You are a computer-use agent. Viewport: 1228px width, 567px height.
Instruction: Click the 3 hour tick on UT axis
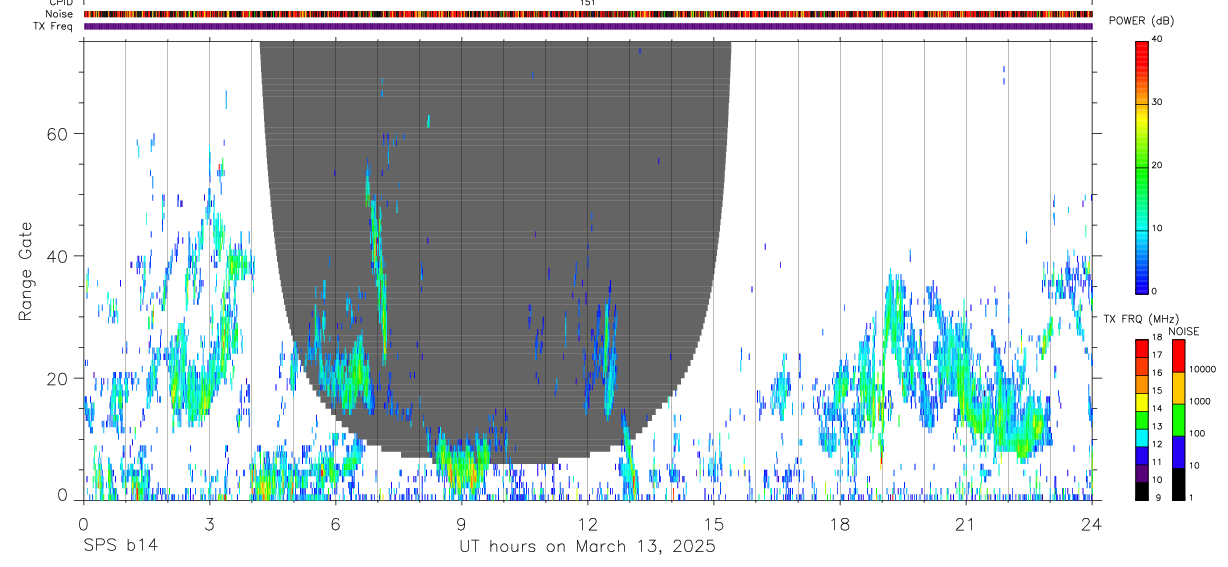coord(209,524)
